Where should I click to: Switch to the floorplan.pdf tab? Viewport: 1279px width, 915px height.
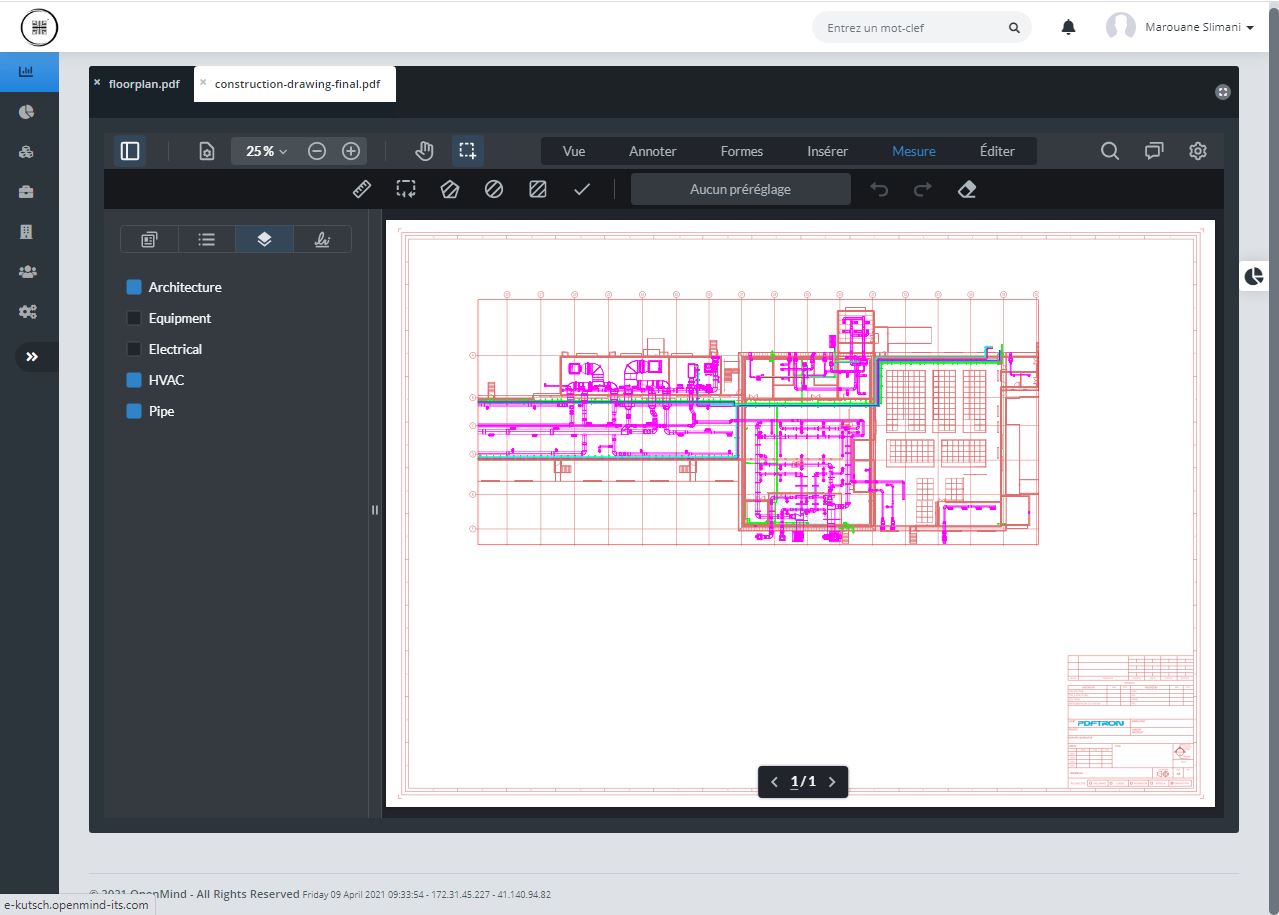point(144,84)
